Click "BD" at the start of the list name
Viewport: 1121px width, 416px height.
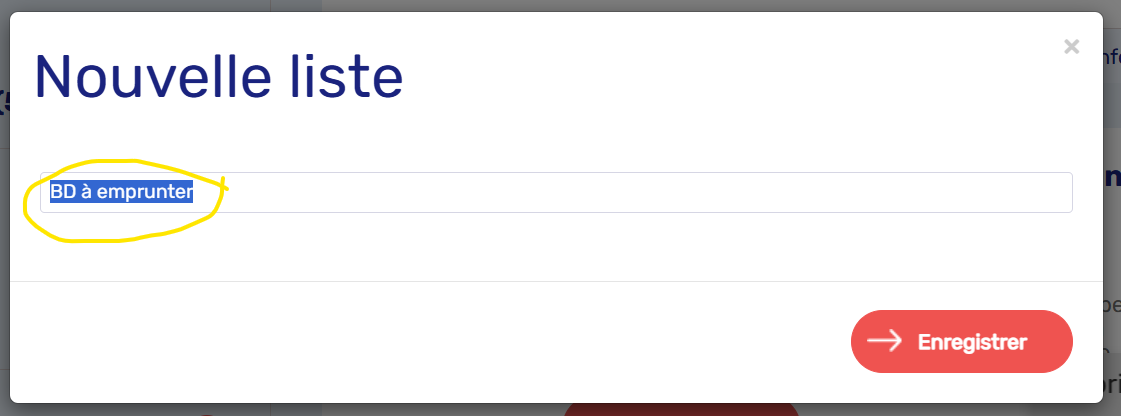(x=62, y=192)
